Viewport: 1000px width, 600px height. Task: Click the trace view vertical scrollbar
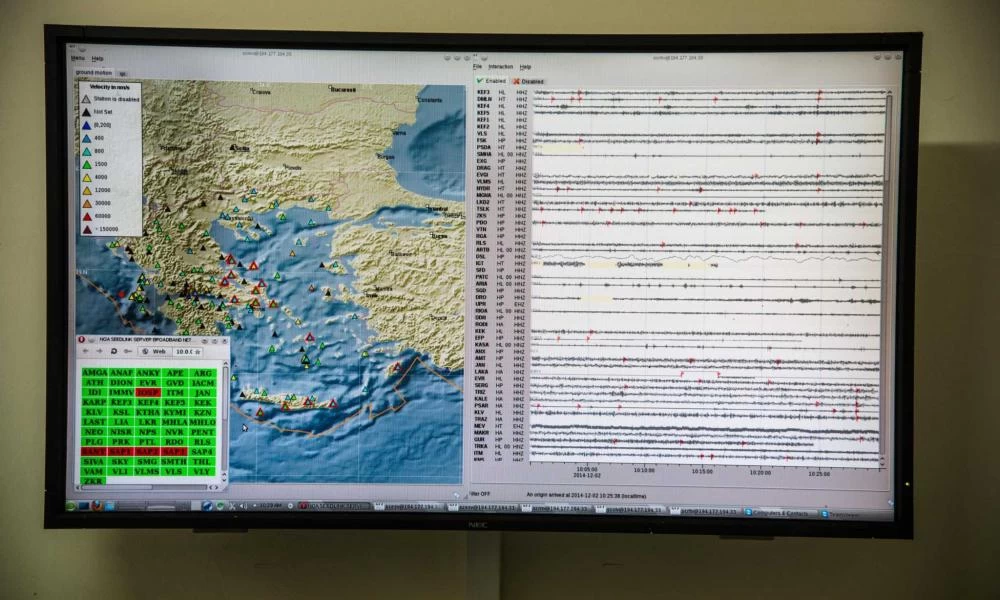click(x=888, y=140)
